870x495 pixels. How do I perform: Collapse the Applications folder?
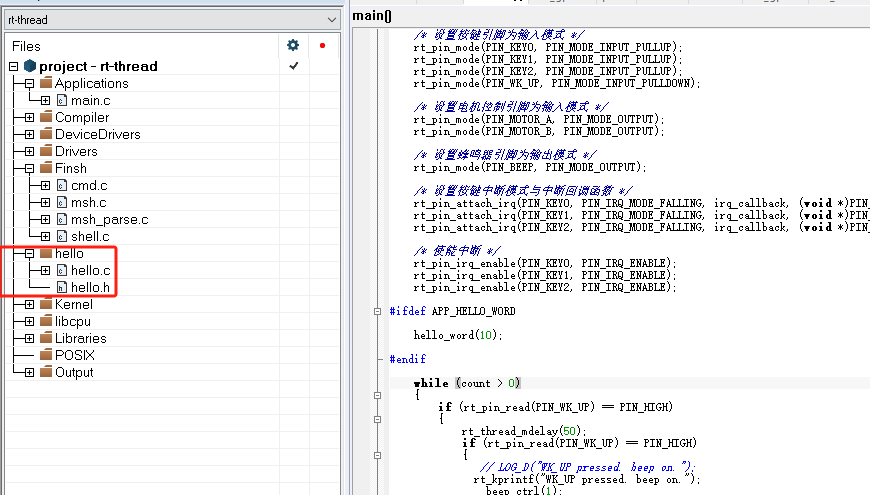click(29, 84)
